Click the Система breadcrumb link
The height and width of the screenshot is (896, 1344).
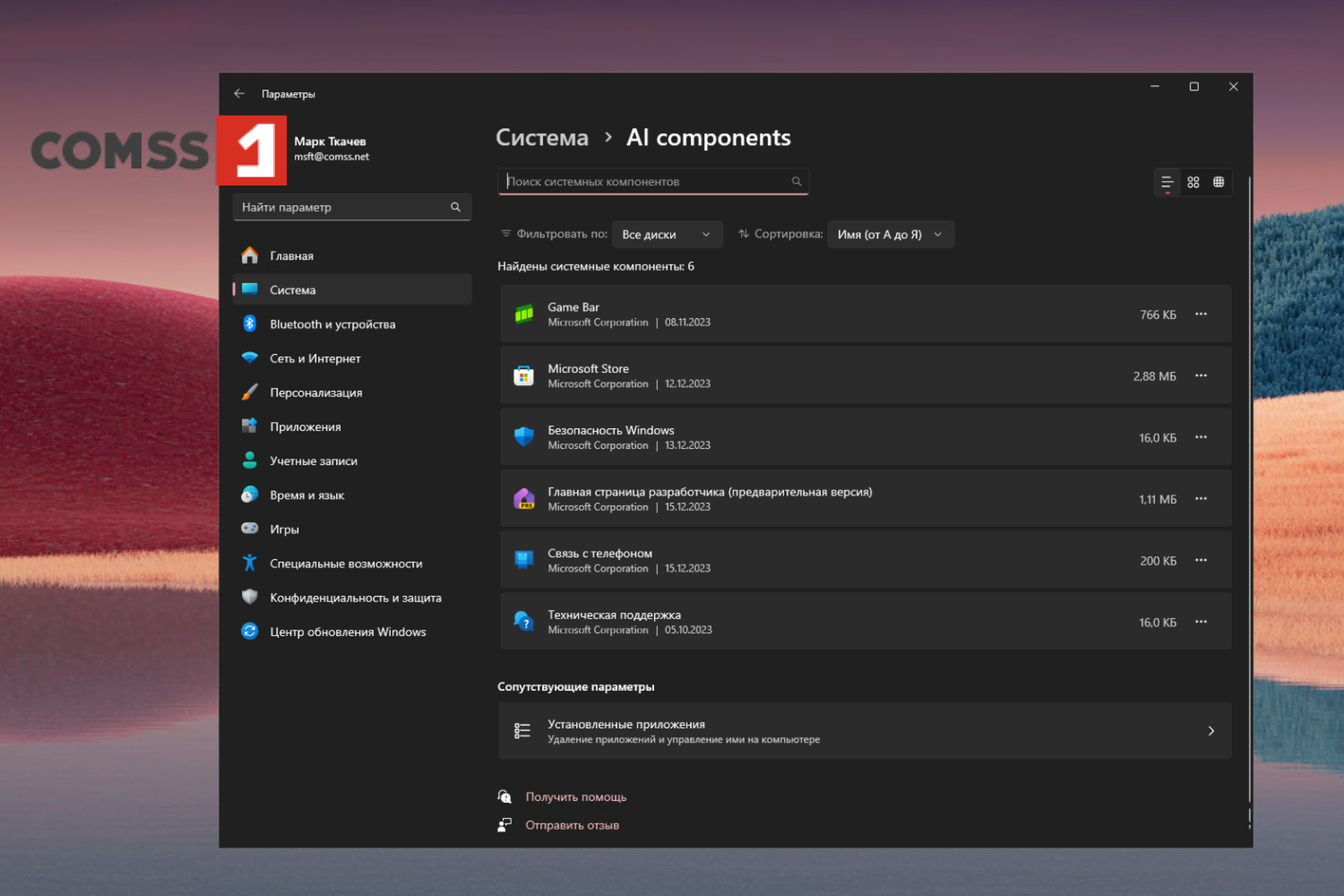click(542, 138)
